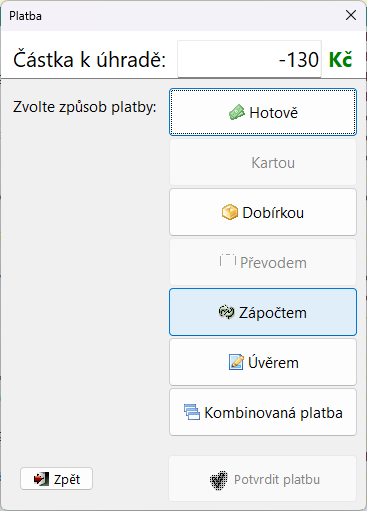The image size is (367, 511).
Task: Click the green cash icon on Hotově
Action: point(237,112)
